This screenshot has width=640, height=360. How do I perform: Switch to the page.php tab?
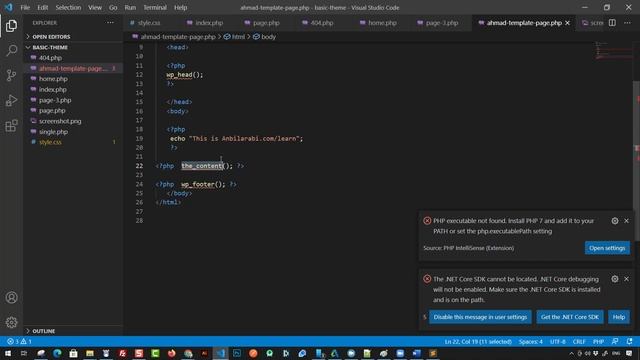266,23
